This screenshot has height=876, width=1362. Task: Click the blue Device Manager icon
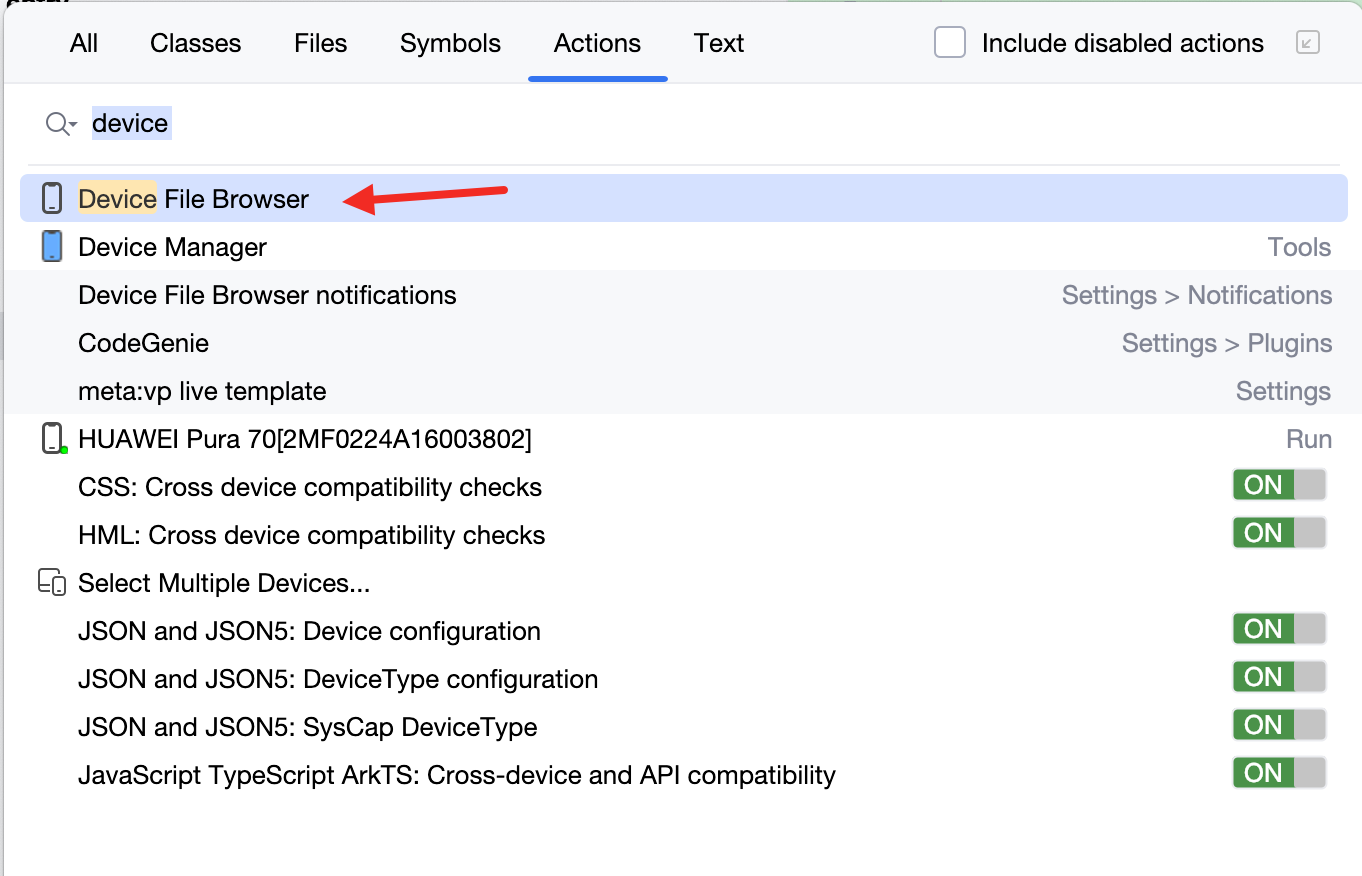pos(52,247)
